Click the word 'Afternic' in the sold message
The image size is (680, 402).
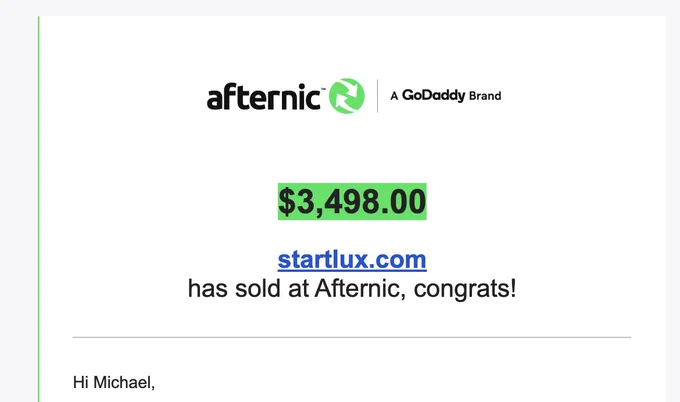tap(360, 288)
